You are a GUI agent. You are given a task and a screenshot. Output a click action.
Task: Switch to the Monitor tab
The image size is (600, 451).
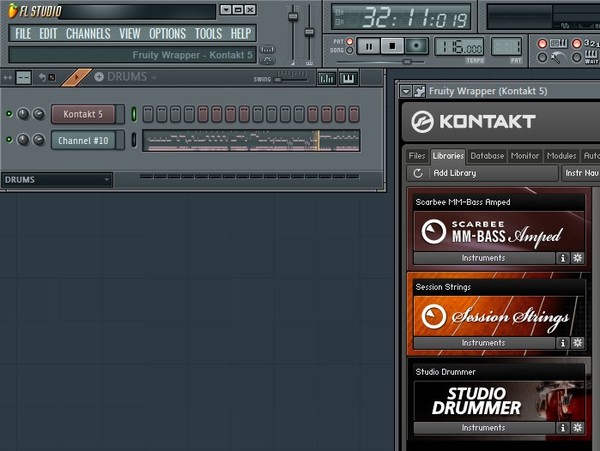[x=525, y=156]
